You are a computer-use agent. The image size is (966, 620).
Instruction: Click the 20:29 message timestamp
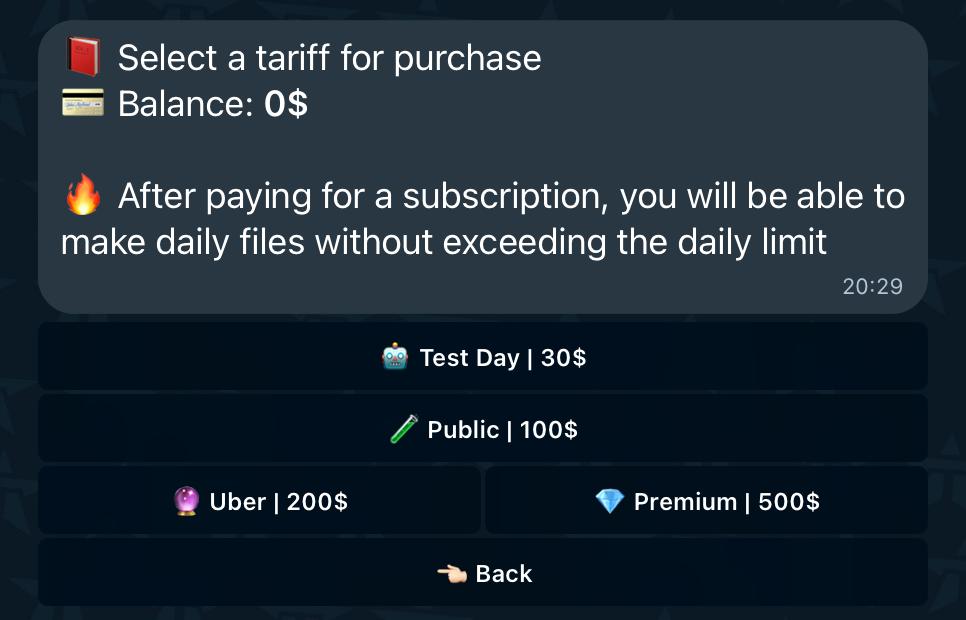(872, 287)
